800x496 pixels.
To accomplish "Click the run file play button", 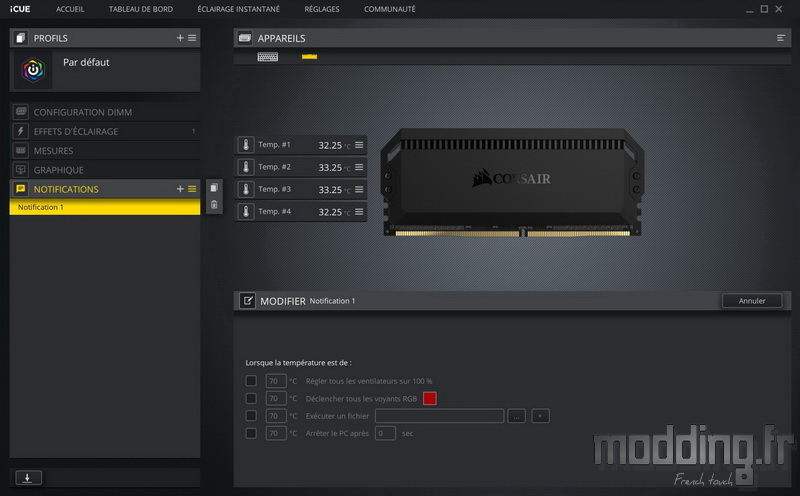I will (540, 416).
